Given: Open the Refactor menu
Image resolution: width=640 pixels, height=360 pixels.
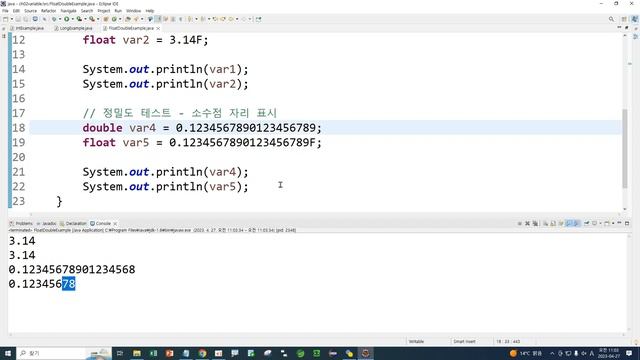Looking at the screenshot, I should coord(48,11).
